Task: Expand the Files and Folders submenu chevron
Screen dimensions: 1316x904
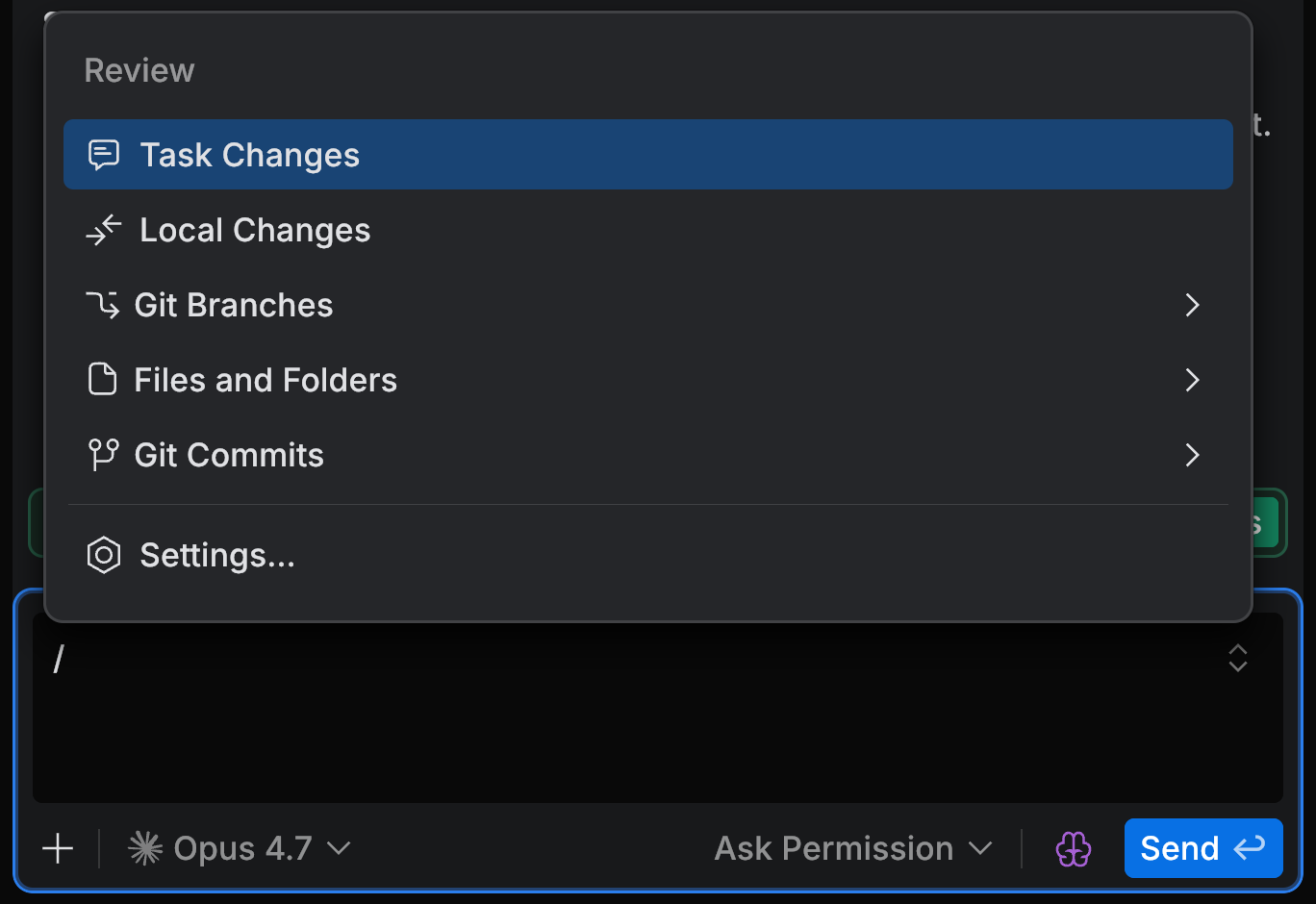Action: pos(1193,380)
